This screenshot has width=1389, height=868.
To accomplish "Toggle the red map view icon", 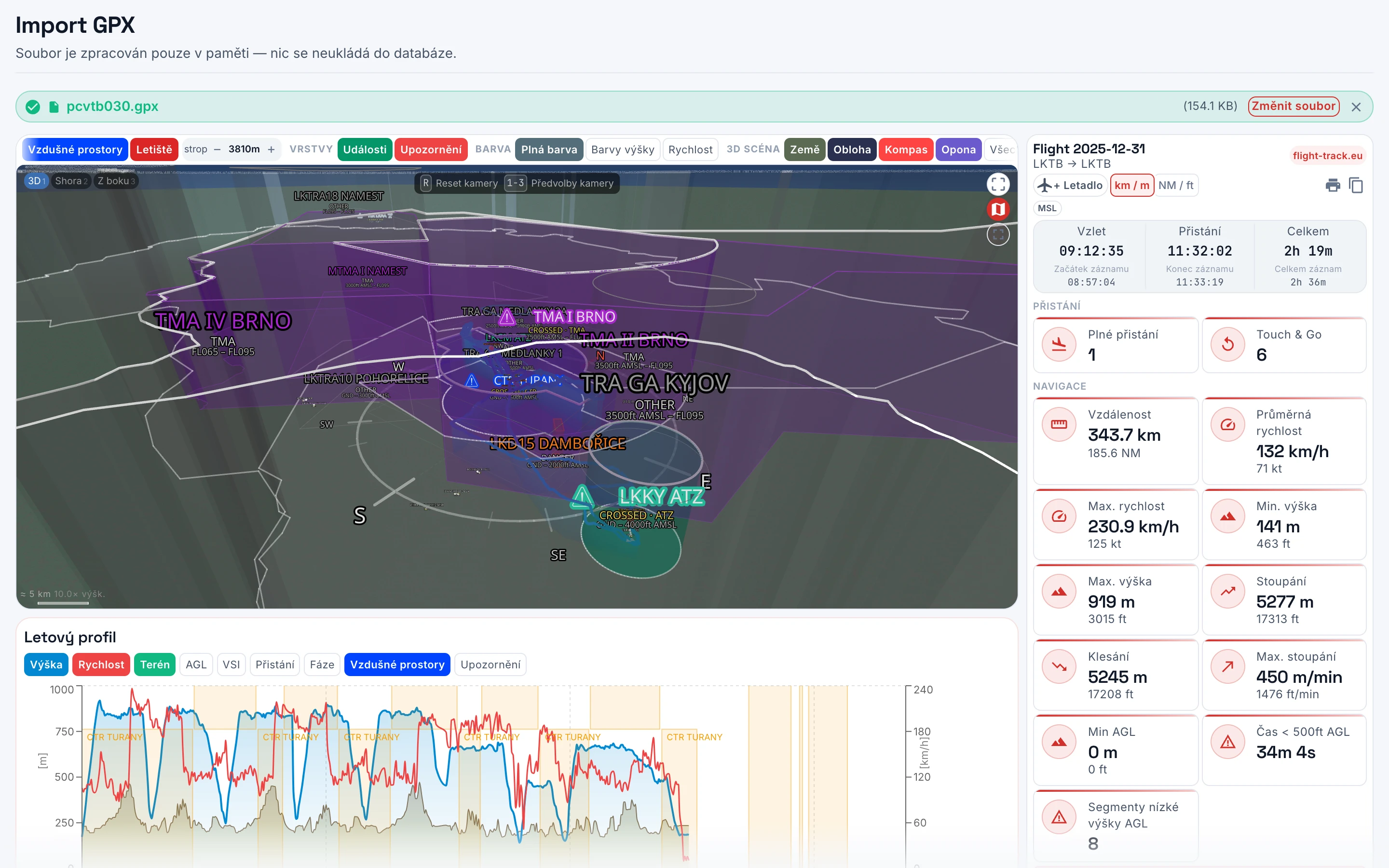I will point(997,209).
